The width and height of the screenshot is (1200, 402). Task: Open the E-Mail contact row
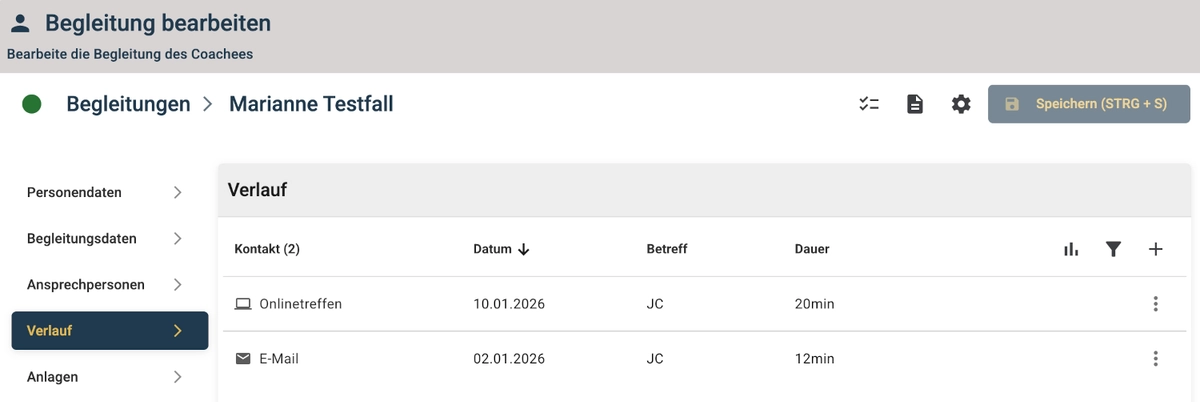tap(279, 358)
